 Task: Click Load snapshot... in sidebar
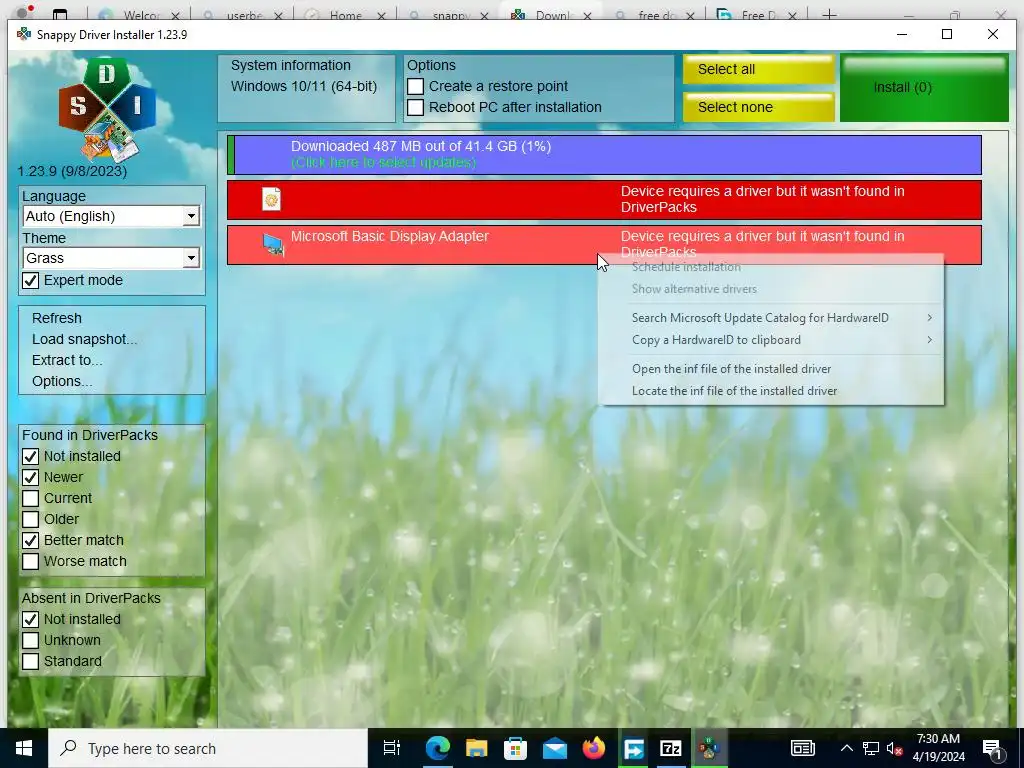click(x=84, y=339)
